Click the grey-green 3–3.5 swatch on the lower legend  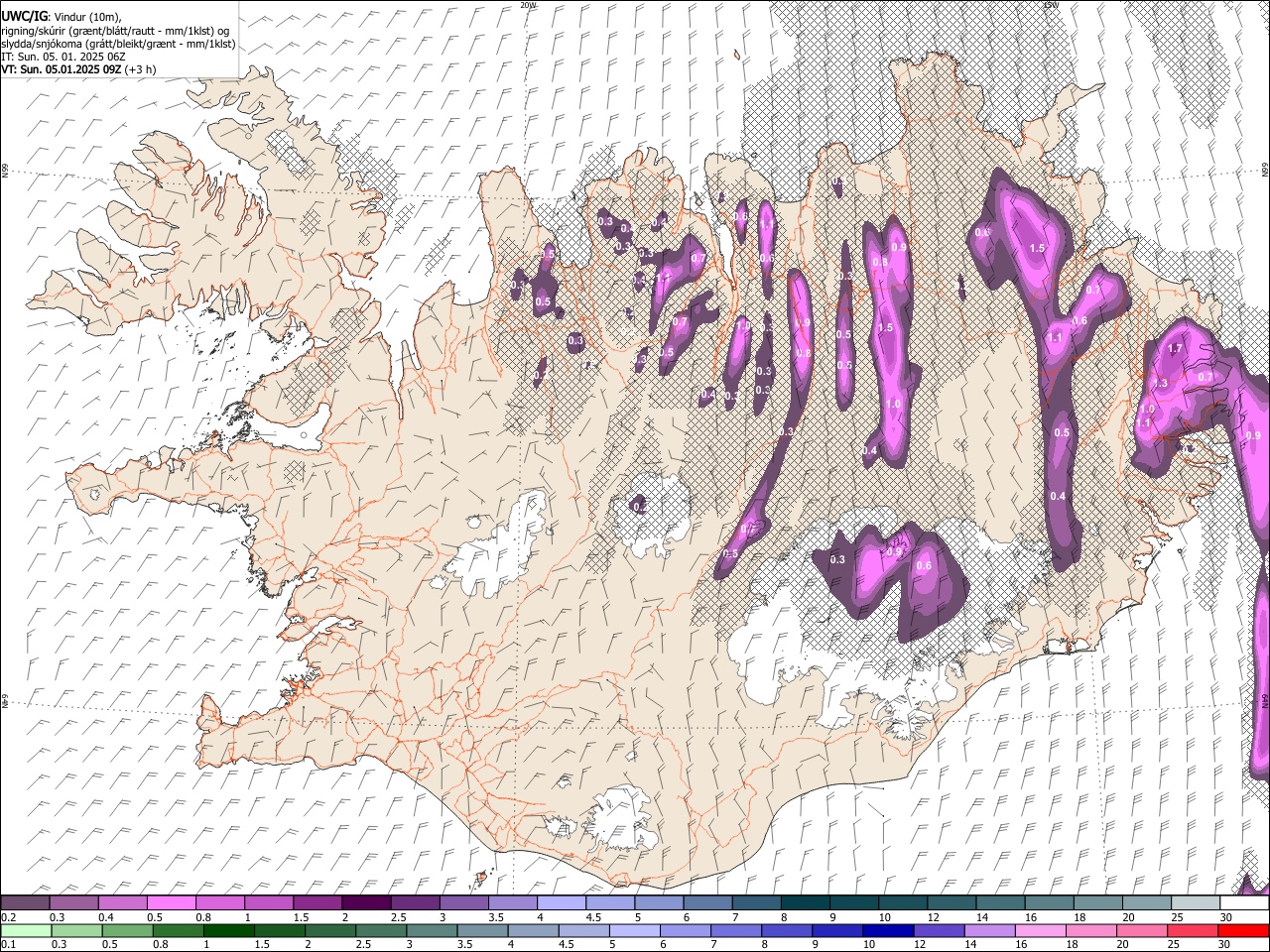point(432,930)
